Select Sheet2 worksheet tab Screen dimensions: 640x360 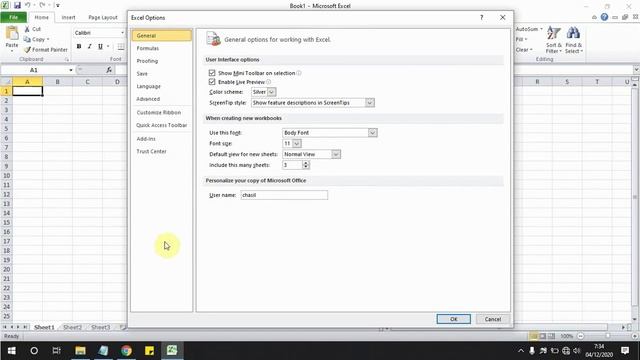point(72,327)
